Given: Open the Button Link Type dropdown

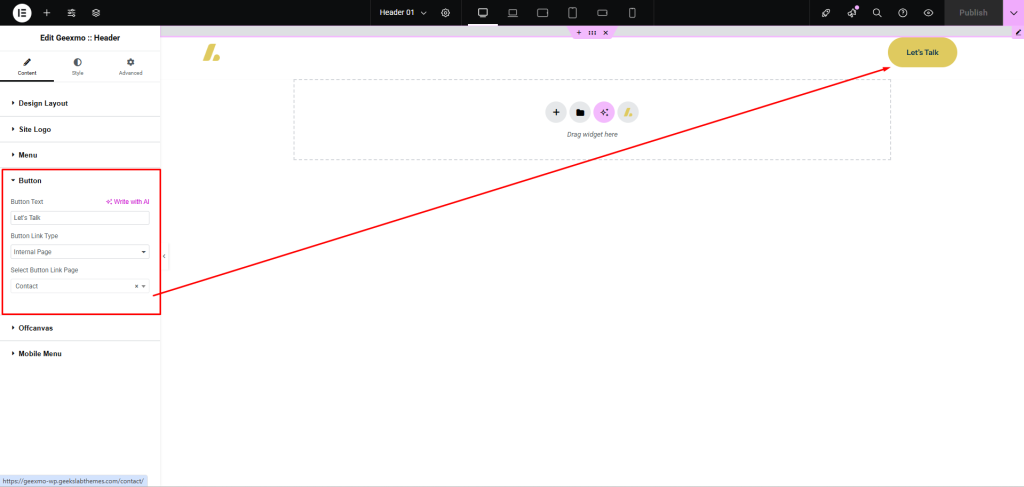Looking at the screenshot, I should [x=80, y=252].
